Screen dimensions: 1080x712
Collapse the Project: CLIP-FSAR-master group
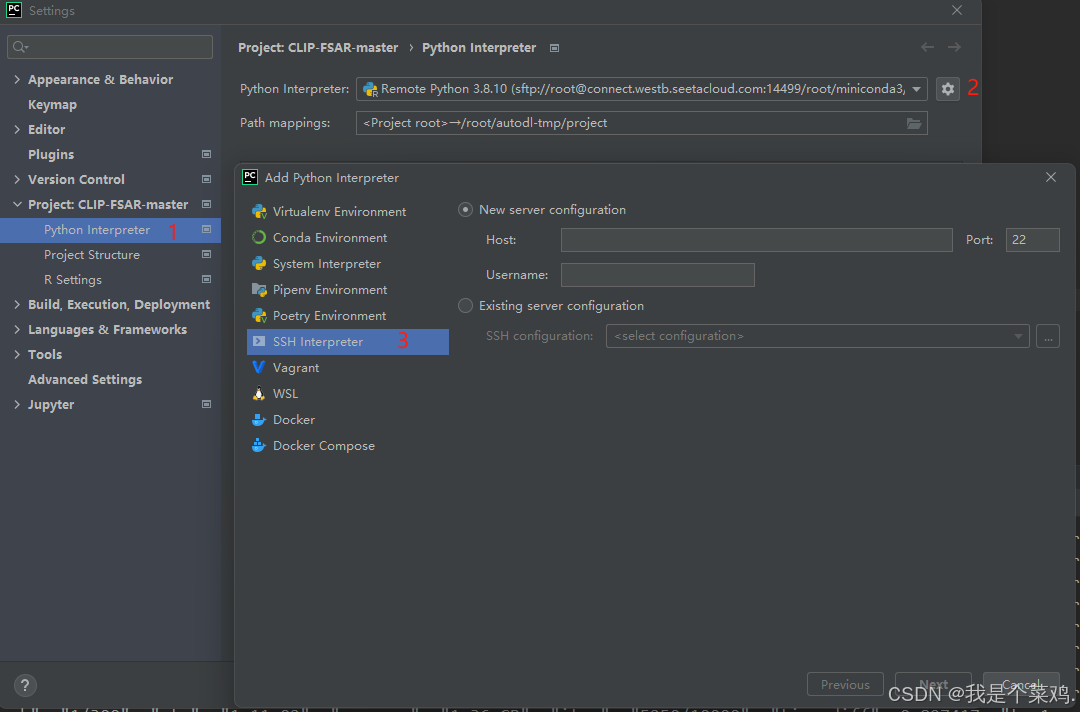17,205
